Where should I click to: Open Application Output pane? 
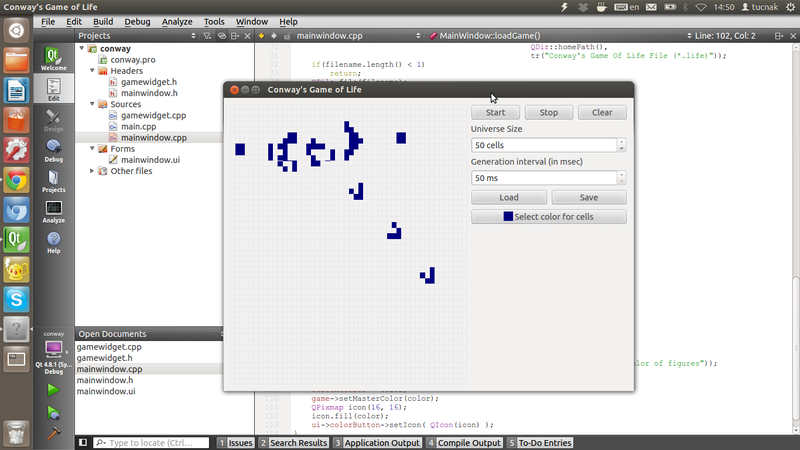377,442
